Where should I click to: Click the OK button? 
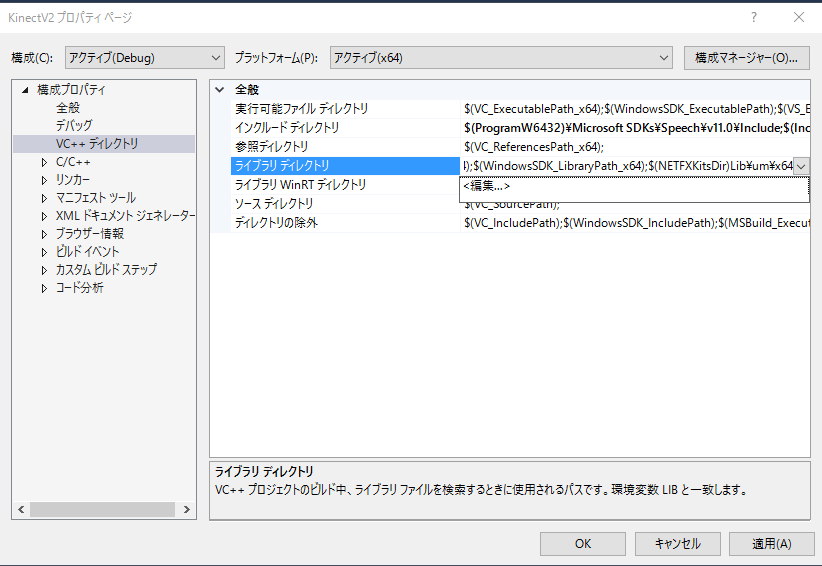[582, 543]
